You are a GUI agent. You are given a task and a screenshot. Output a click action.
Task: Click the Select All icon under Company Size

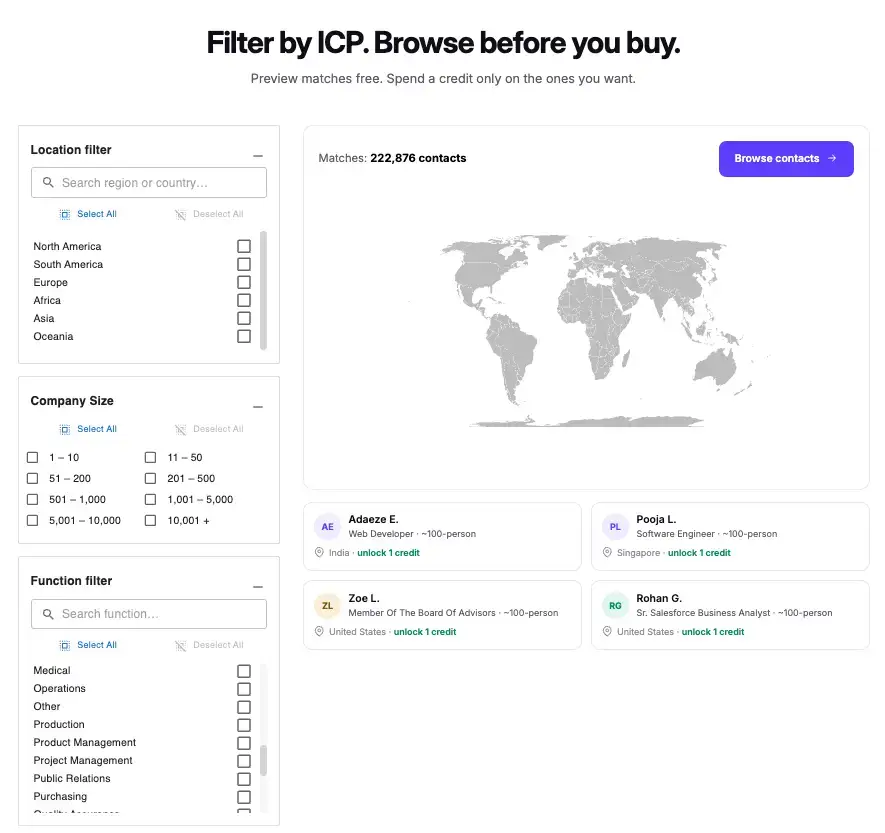point(65,429)
